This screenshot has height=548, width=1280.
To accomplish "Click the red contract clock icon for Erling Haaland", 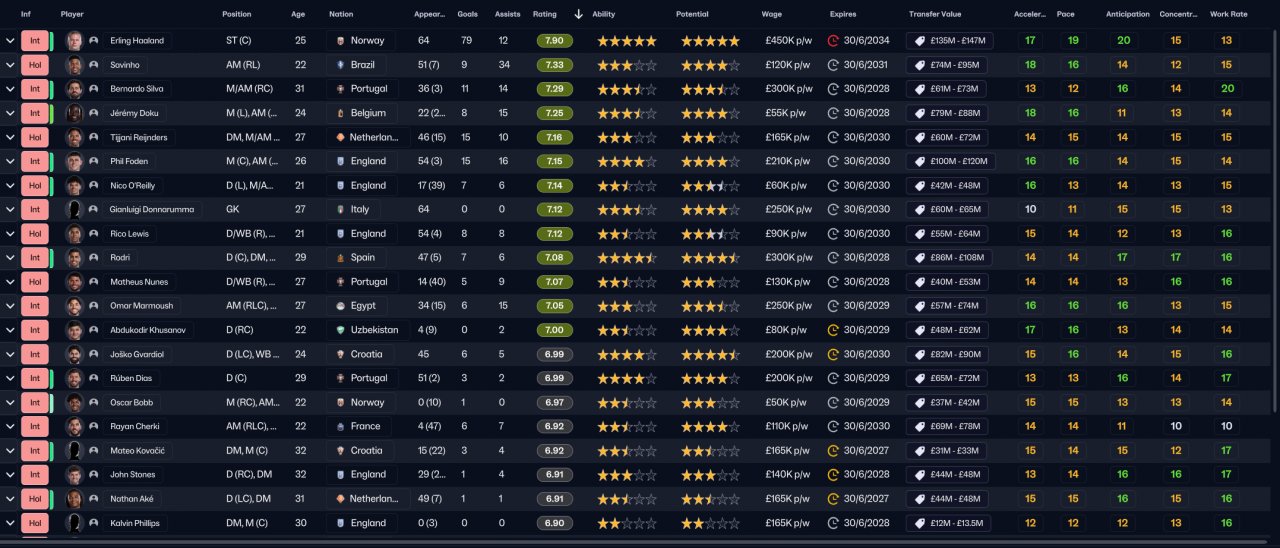I will point(834,41).
